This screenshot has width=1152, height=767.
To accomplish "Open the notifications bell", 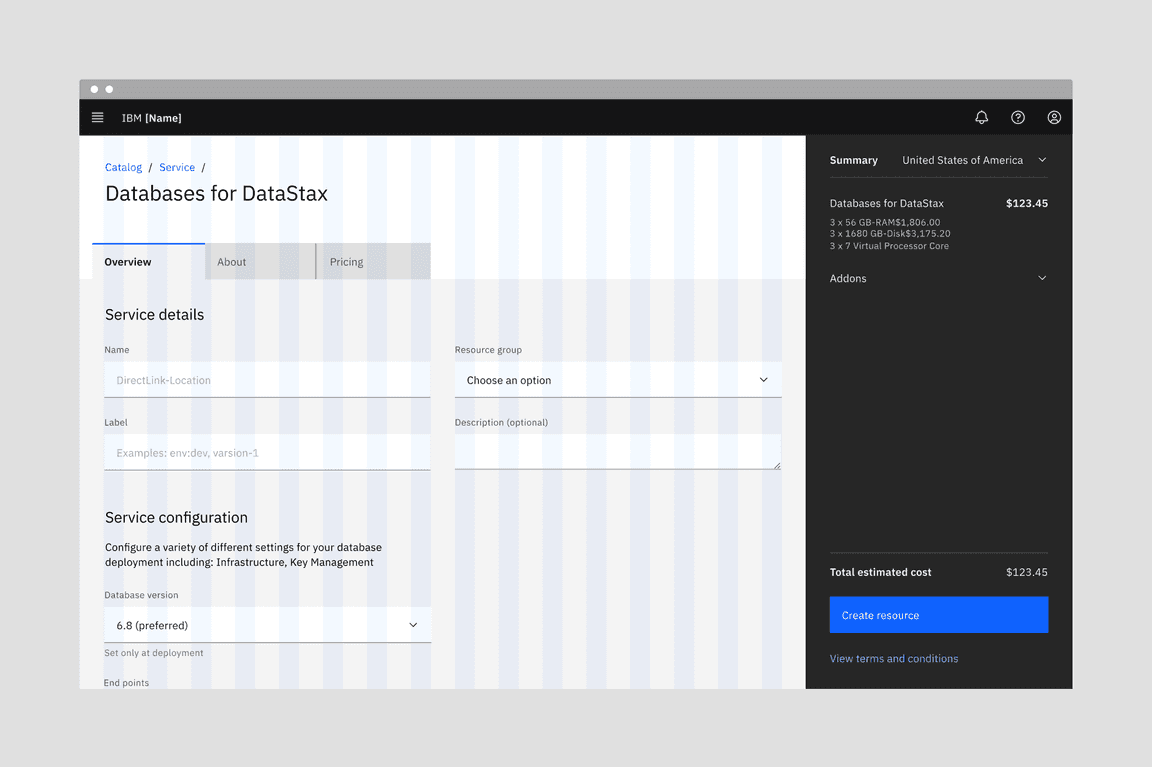I will pyautogui.click(x=981, y=118).
